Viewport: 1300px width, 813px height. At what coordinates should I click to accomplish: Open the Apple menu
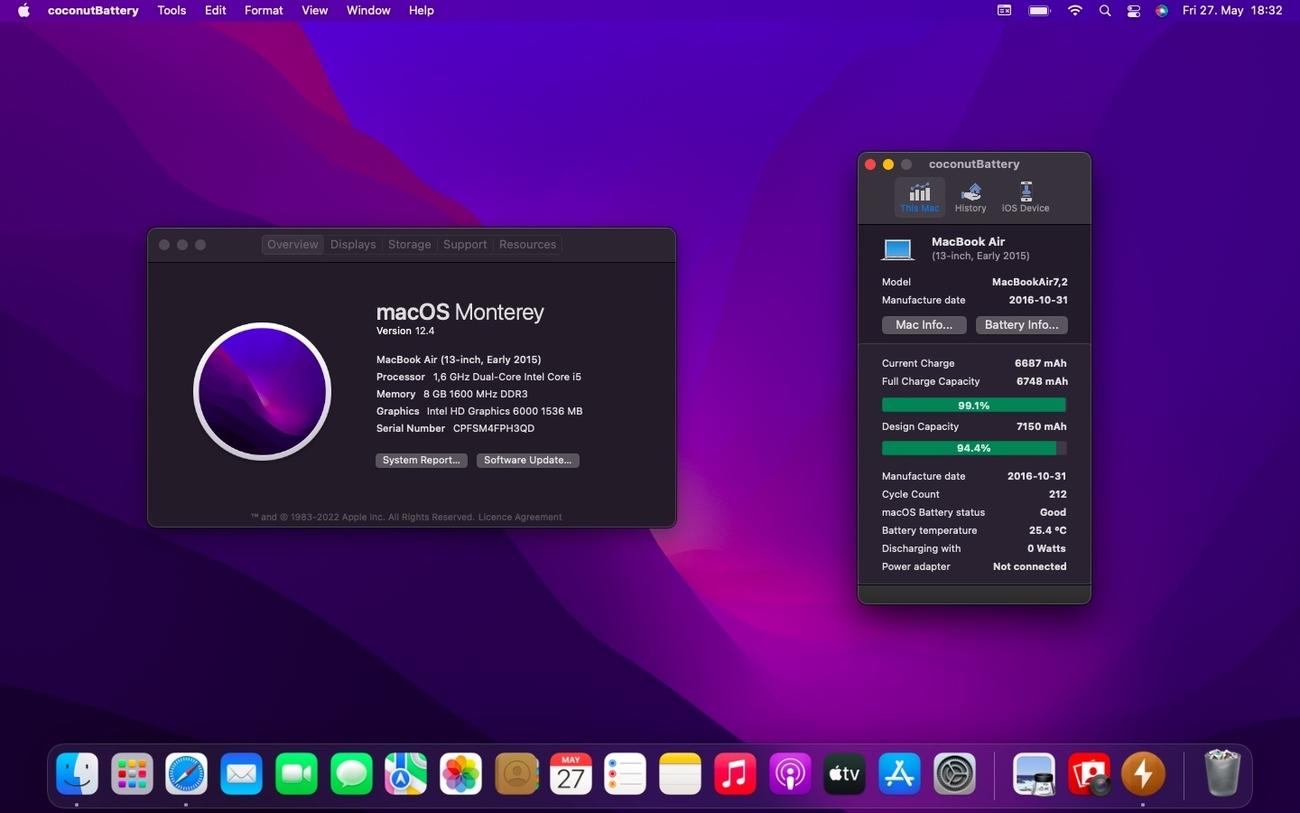24,10
